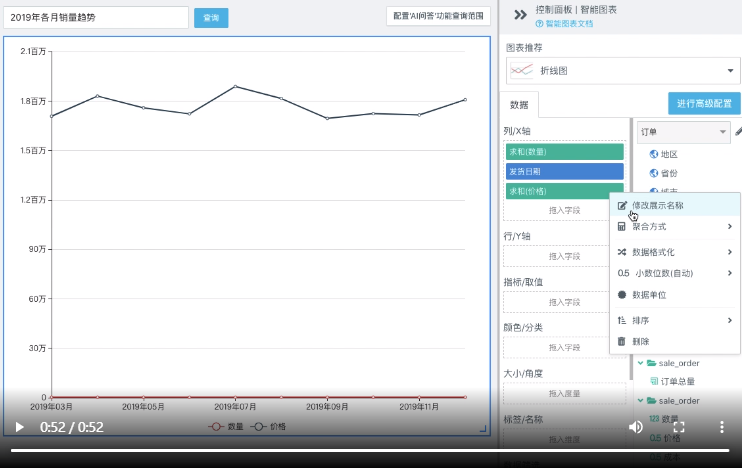This screenshot has height=468, width=742.
Task: Open 配置'AI问答'功能查询范围 settings
Action: point(438,16)
